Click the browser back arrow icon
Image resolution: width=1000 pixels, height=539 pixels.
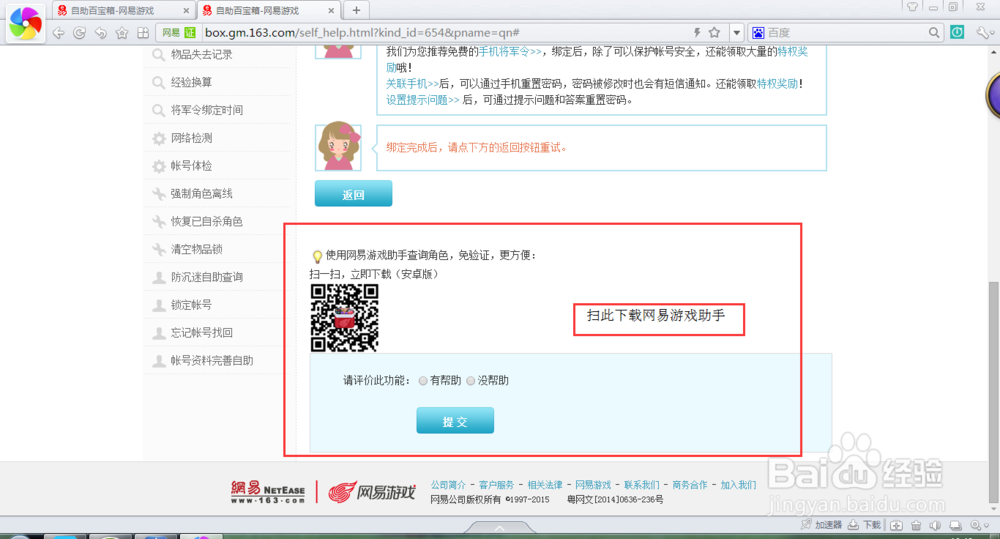(x=59, y=33)
